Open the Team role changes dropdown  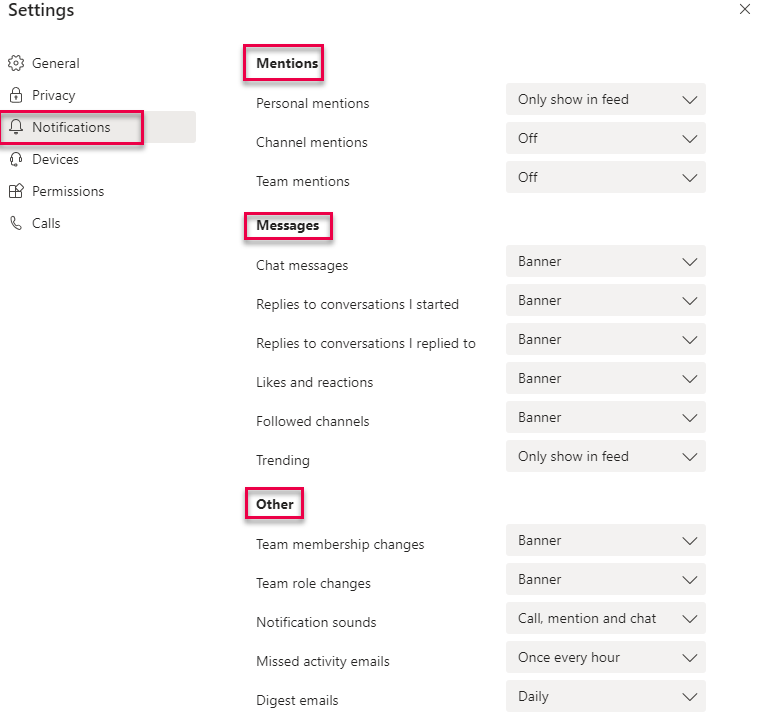point(605,579)
